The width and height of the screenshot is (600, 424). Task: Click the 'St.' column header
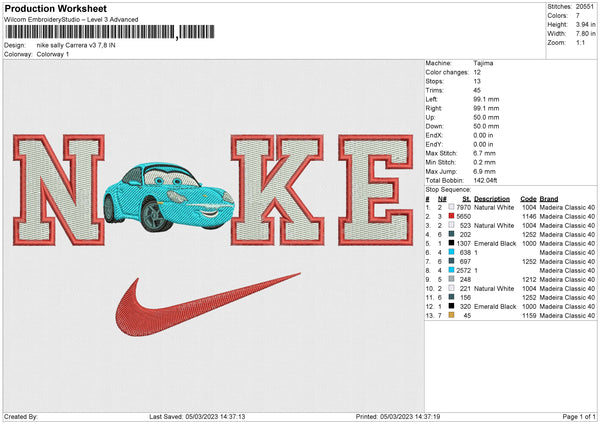(466, 199)
